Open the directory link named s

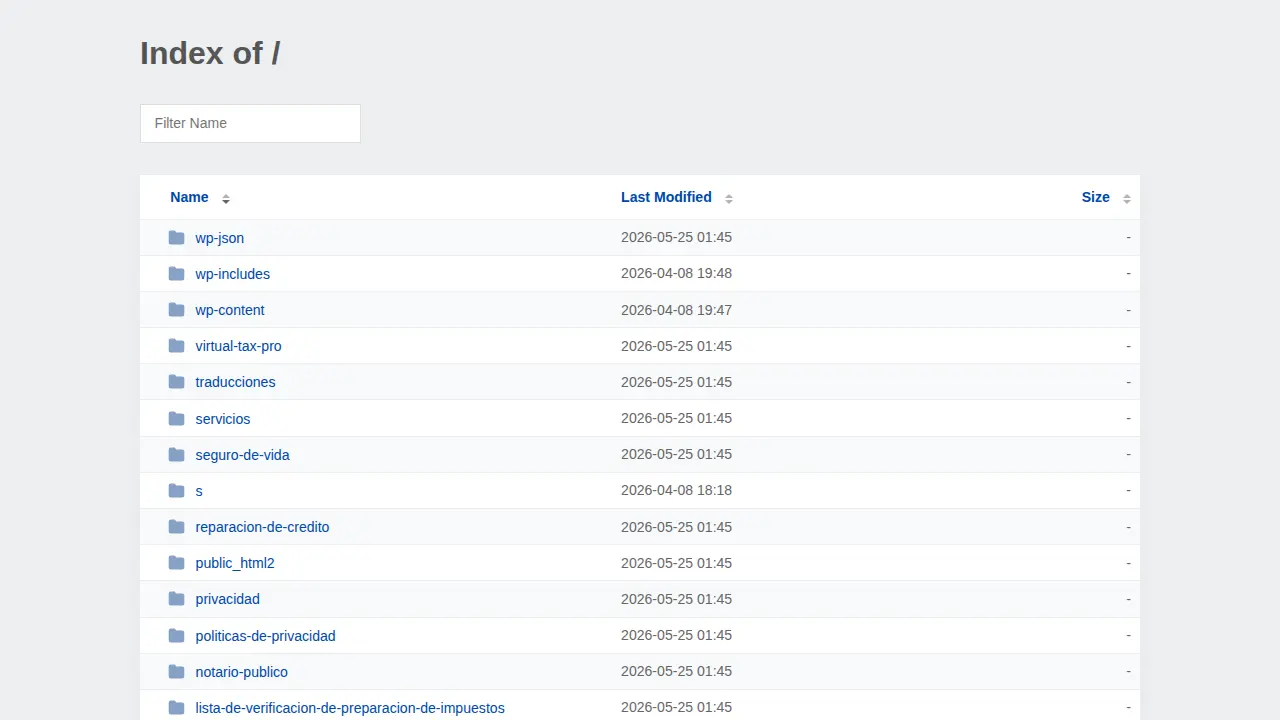click(199, 491)
